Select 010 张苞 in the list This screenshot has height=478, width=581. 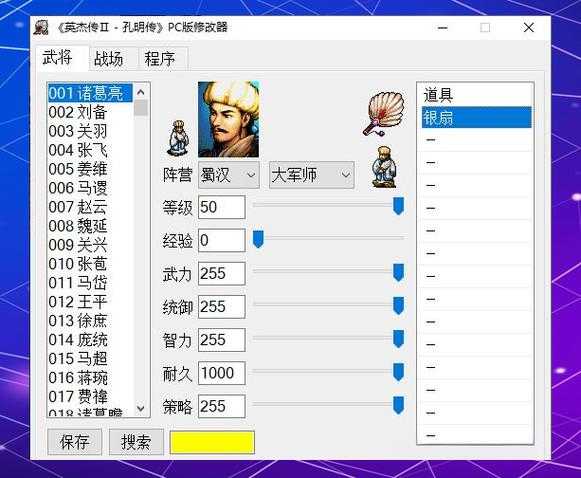click(x=90, y=264)
